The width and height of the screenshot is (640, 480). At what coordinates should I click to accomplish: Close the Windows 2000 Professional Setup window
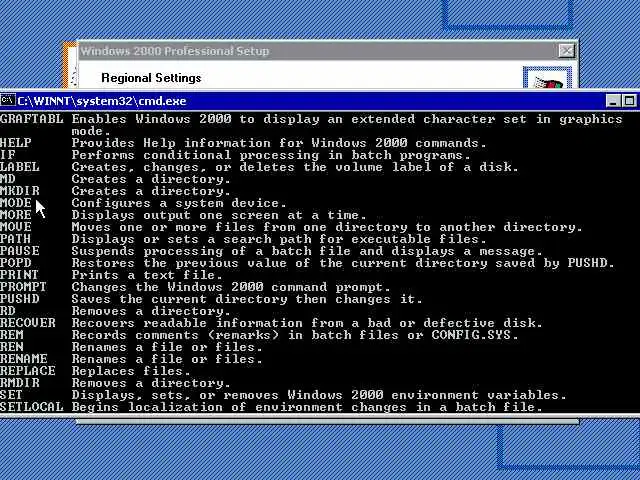click(x=567, y=51)
